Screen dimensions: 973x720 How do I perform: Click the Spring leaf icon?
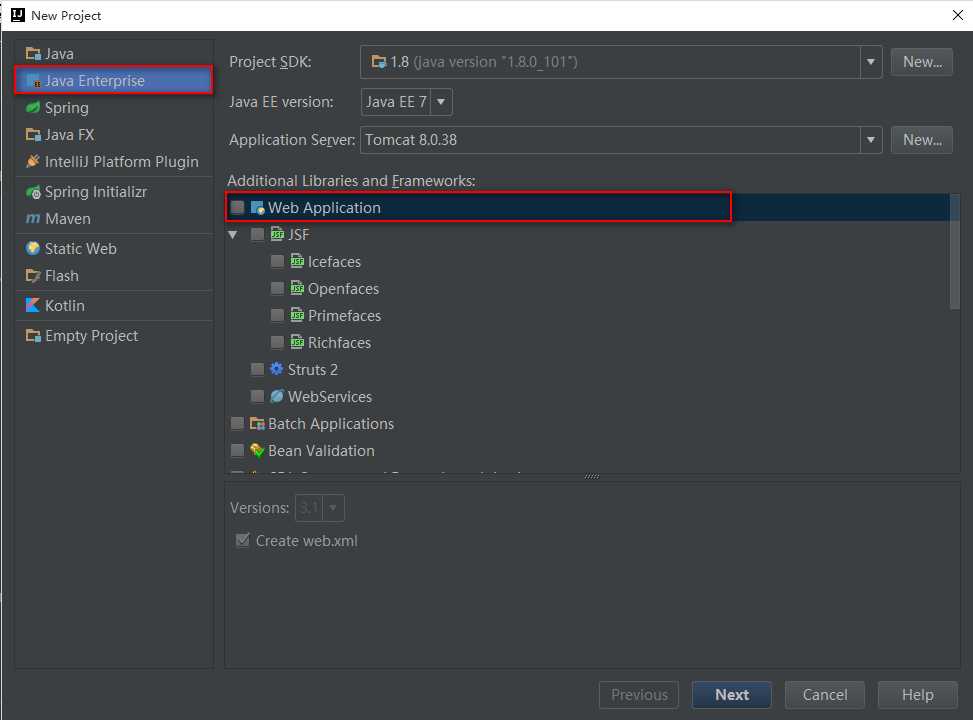(x=33, y=108)
